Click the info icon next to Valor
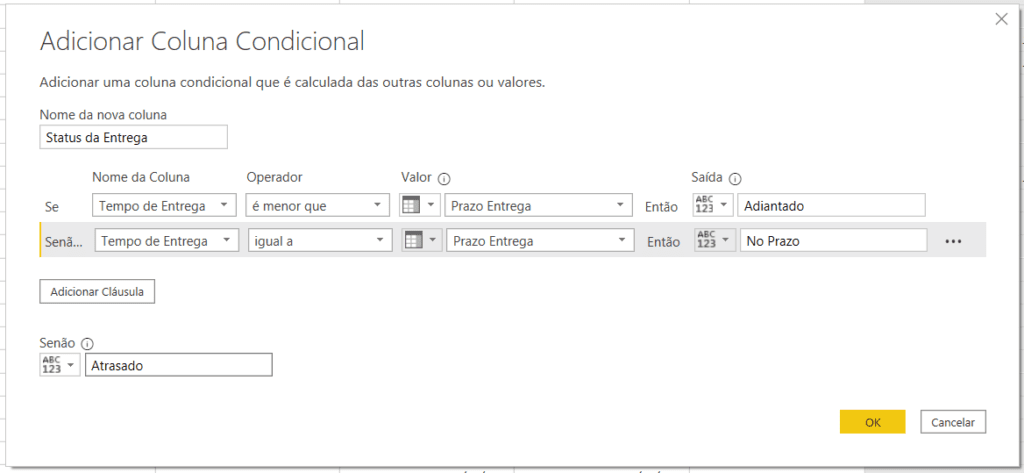1024x473 pixels. [x=445, y=178]
